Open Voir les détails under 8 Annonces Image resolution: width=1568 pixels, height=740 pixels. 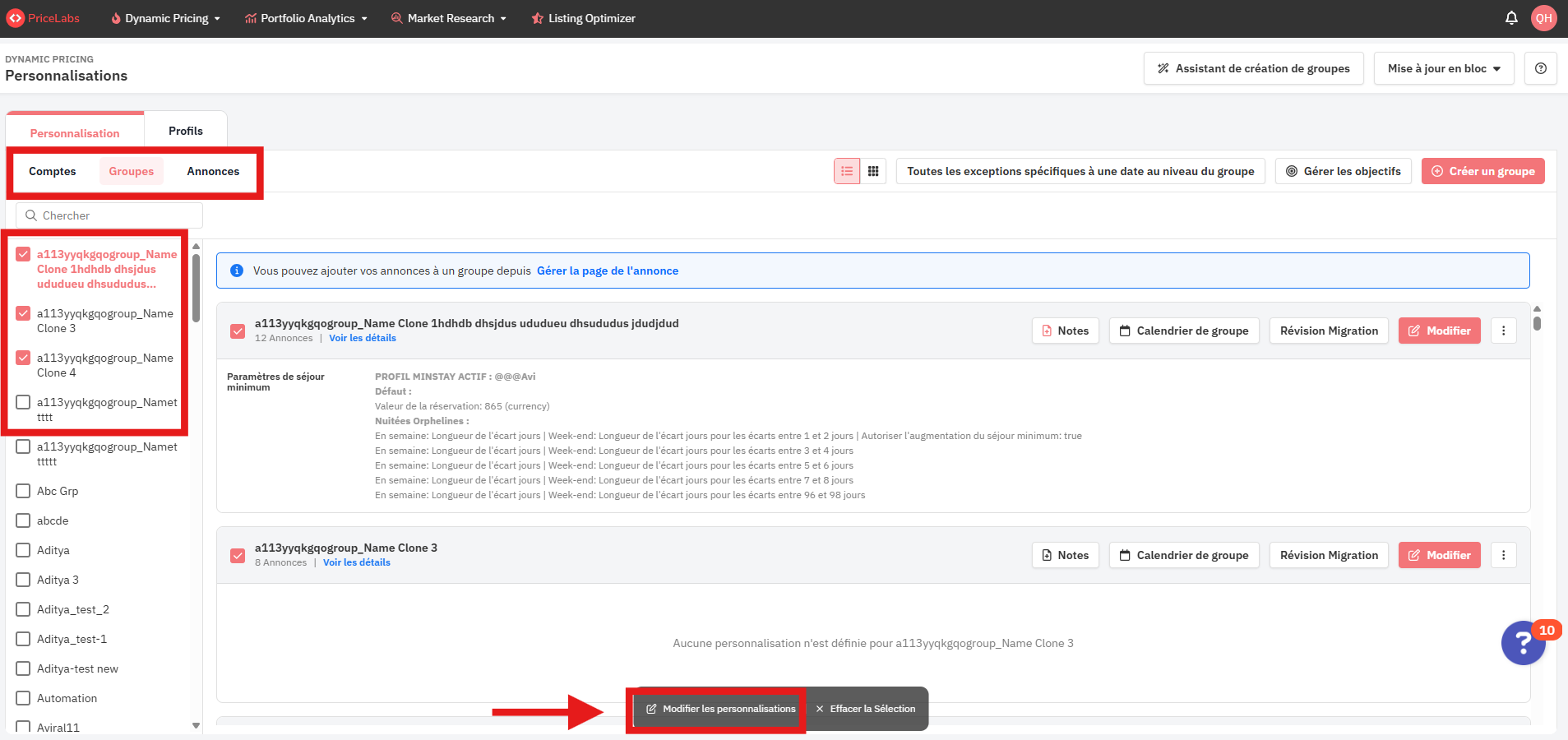pyautogui.click(x=357, y=562)
